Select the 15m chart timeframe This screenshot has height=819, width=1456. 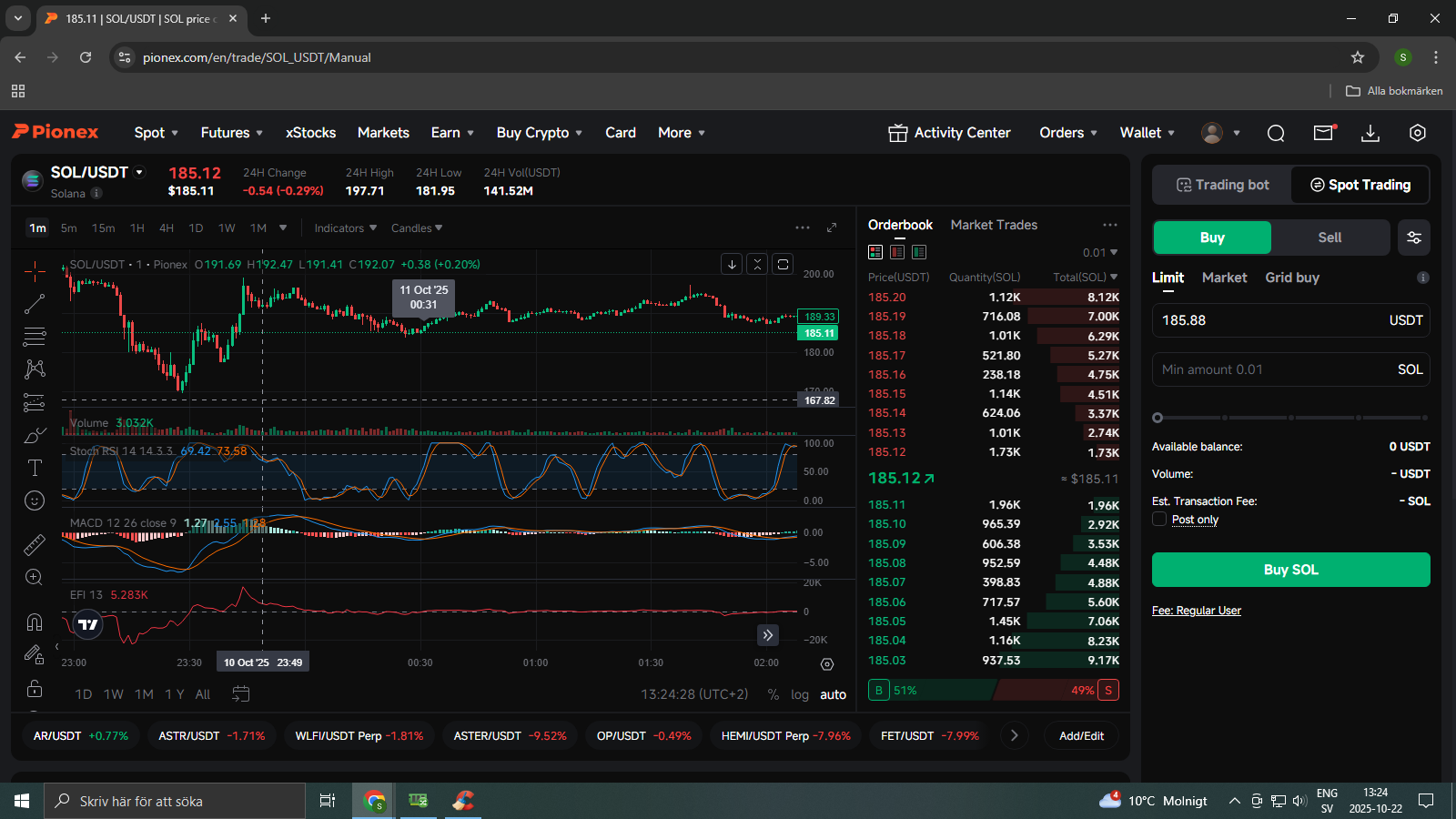point(103,228)
